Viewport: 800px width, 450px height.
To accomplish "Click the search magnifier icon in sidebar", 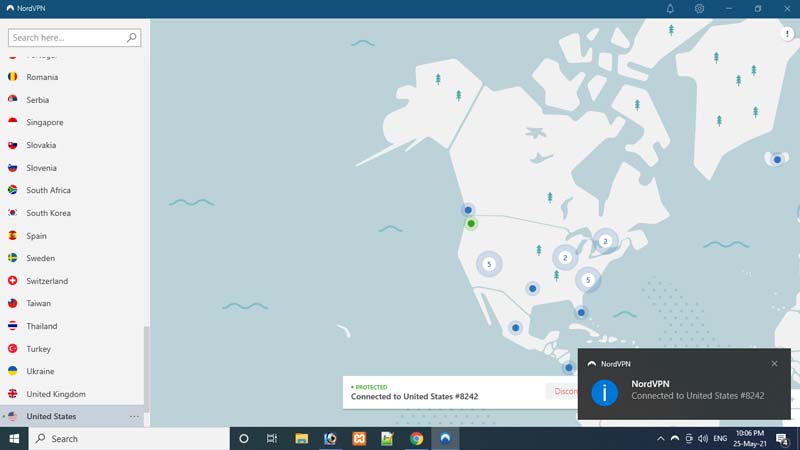I will [x=132, y=37].
